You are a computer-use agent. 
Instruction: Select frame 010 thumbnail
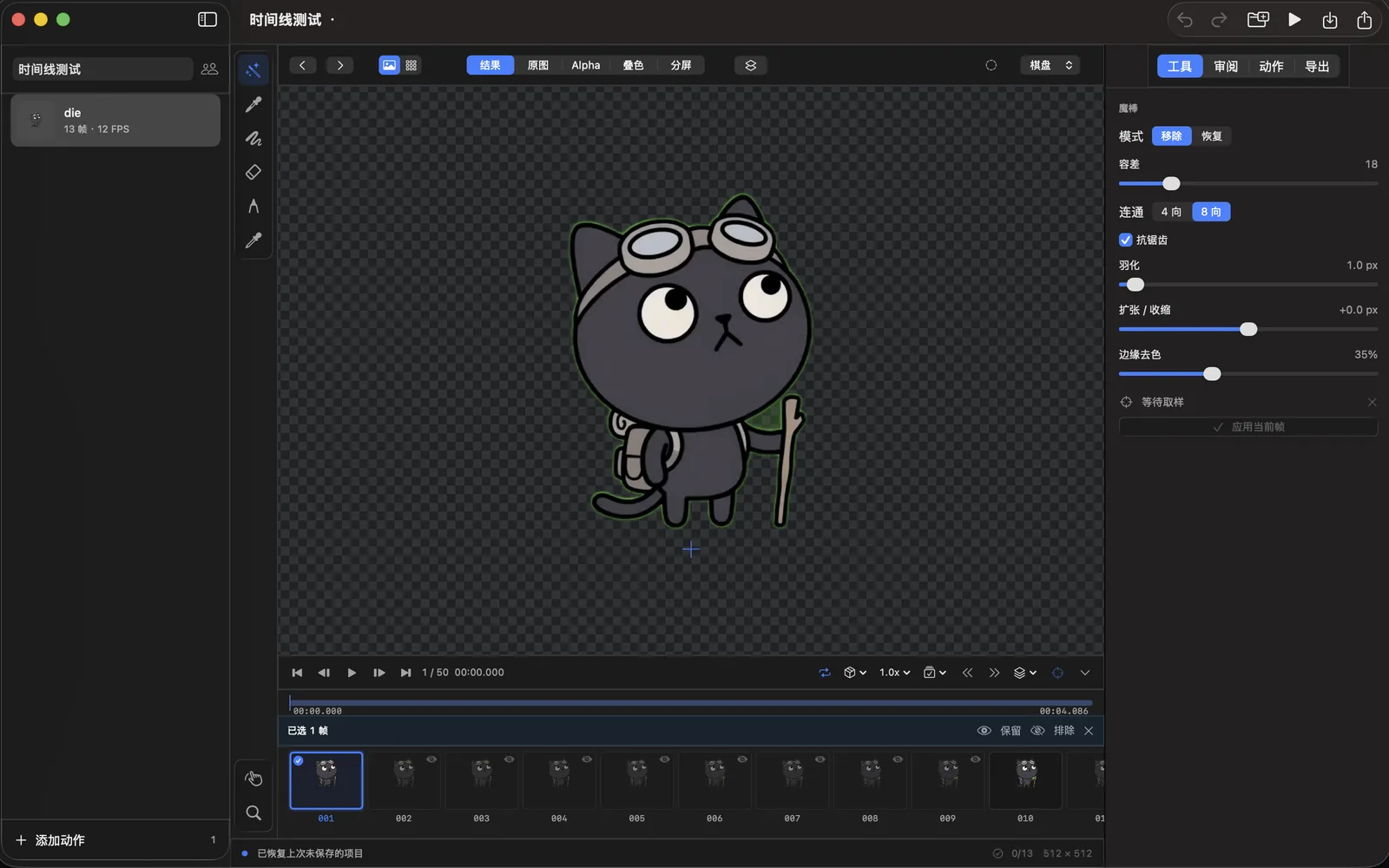pyautogui.click(x=1025, y=780)
